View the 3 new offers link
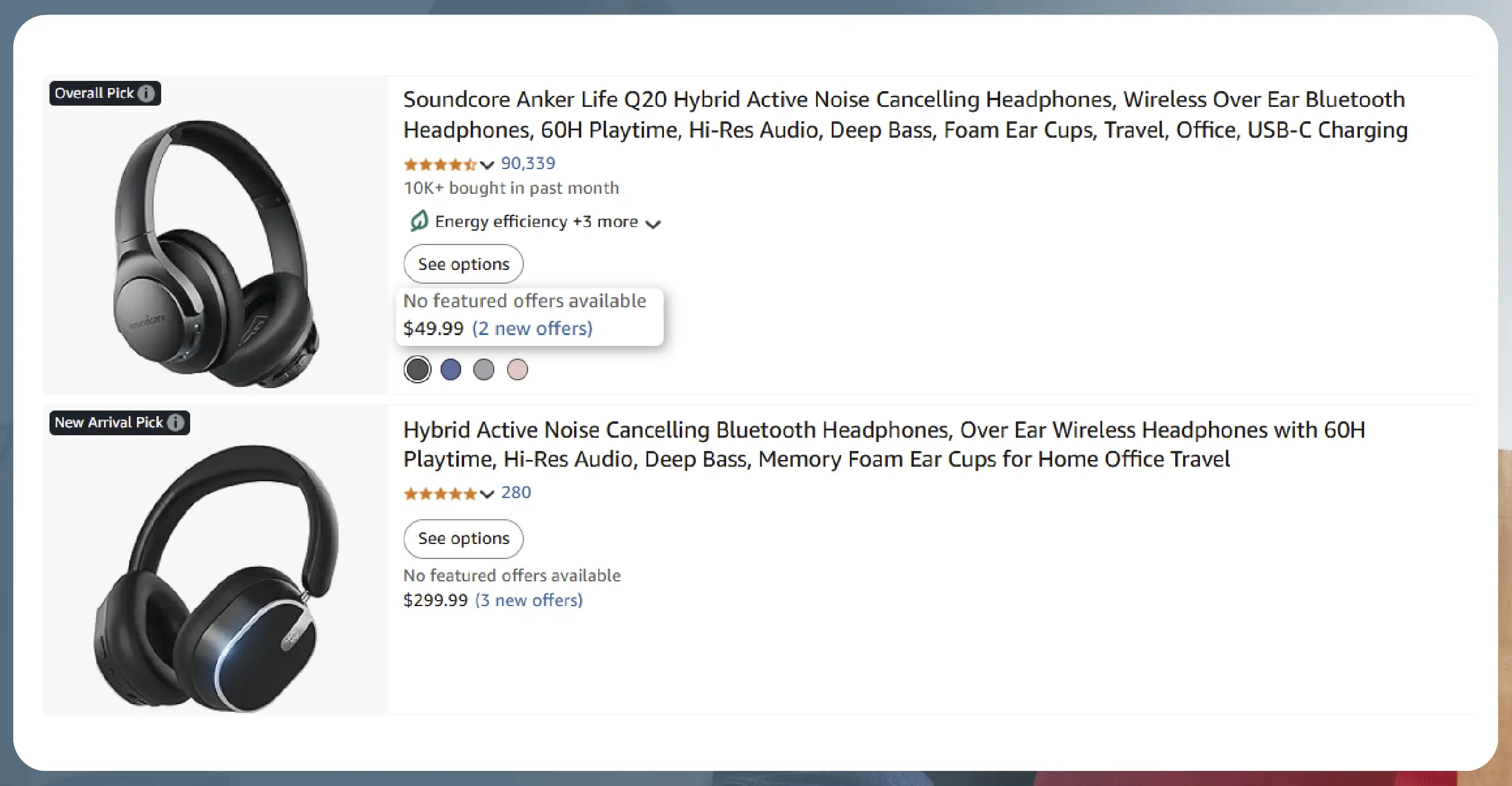The image size is (1512, 786). click(529, 600)
